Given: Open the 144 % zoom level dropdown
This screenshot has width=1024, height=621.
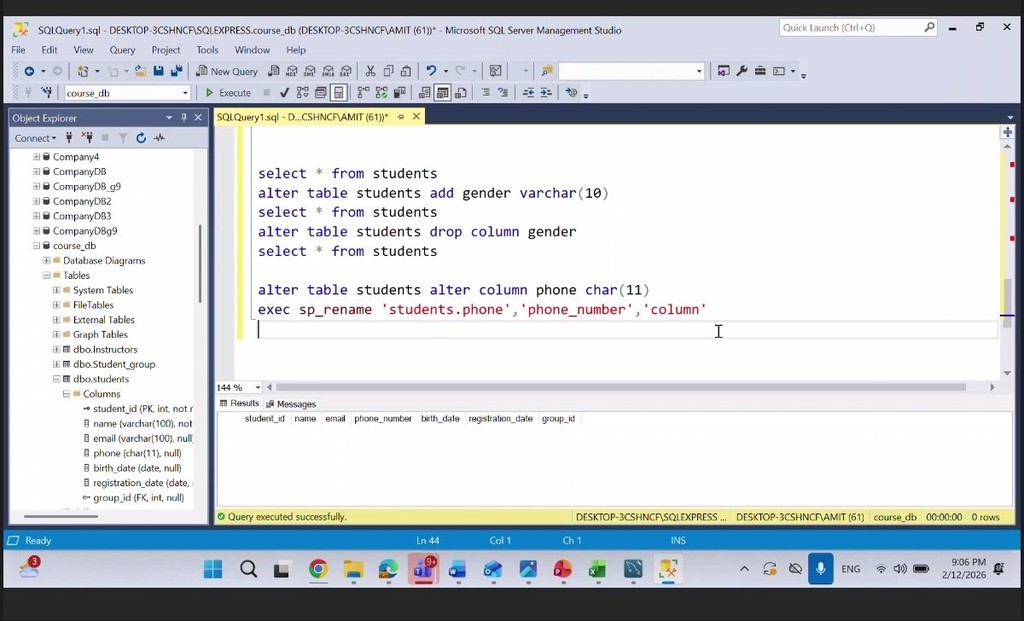Looking at the screenshot, I should point(258,387).
